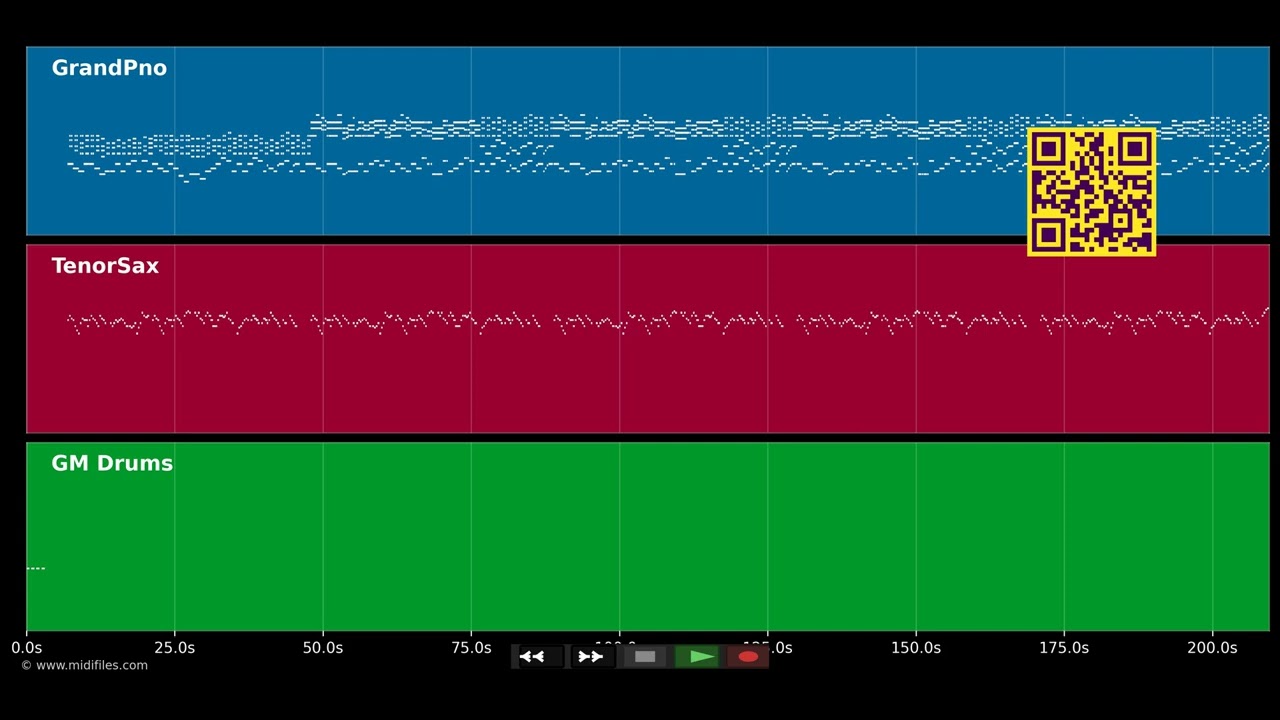Open the www.midifiles.com copyright link

pyautogui.click(x=84, y=665)
